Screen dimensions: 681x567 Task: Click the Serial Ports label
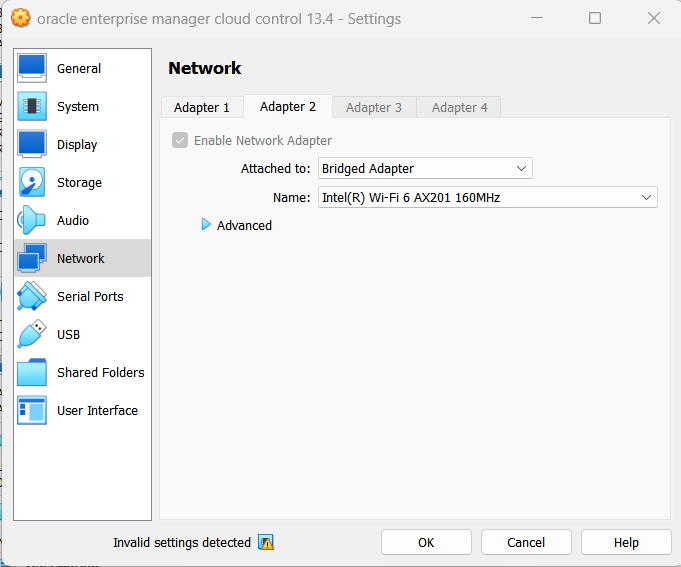[x=90, y=297]
